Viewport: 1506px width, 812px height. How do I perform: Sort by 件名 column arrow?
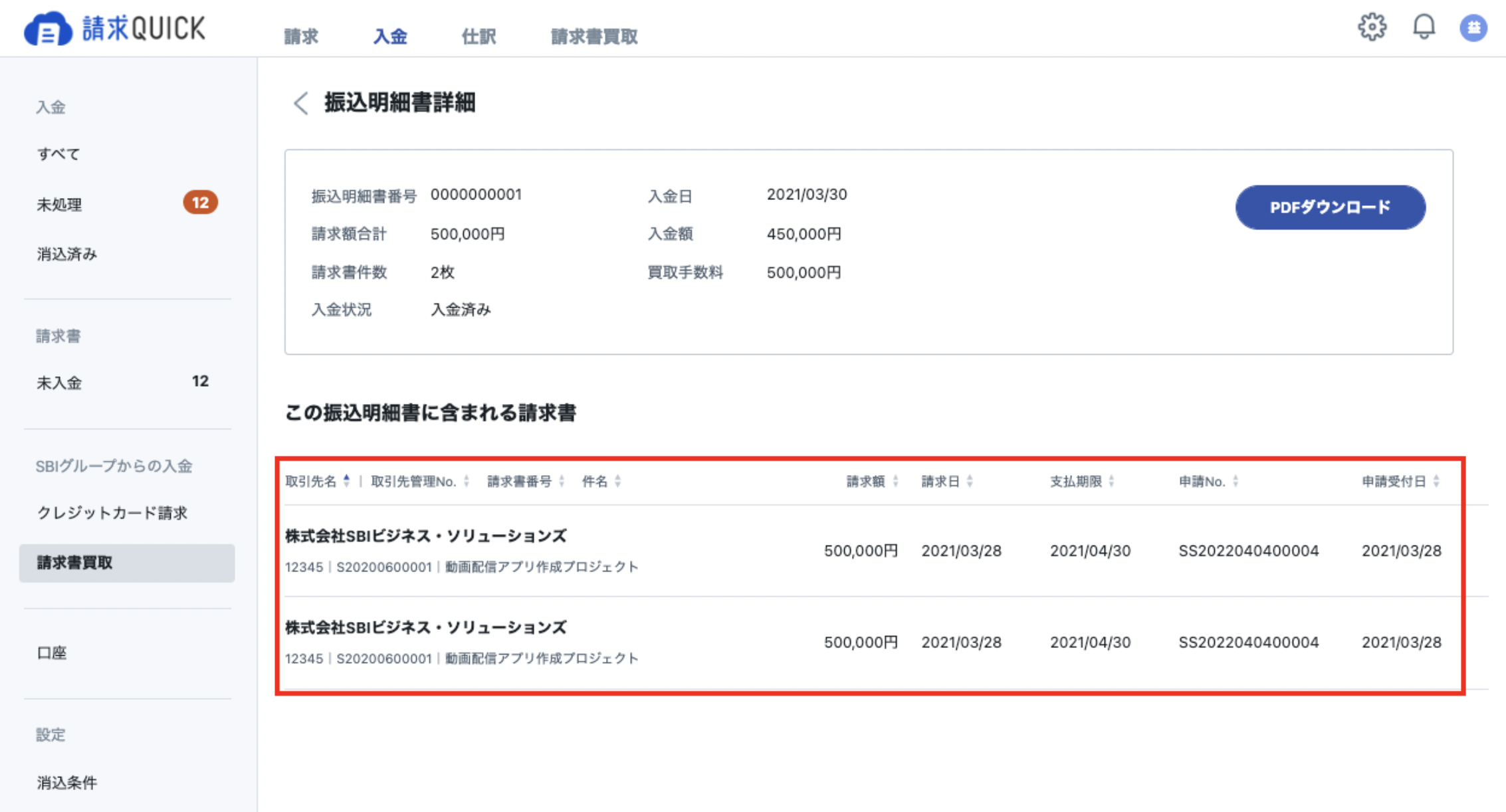618,481
